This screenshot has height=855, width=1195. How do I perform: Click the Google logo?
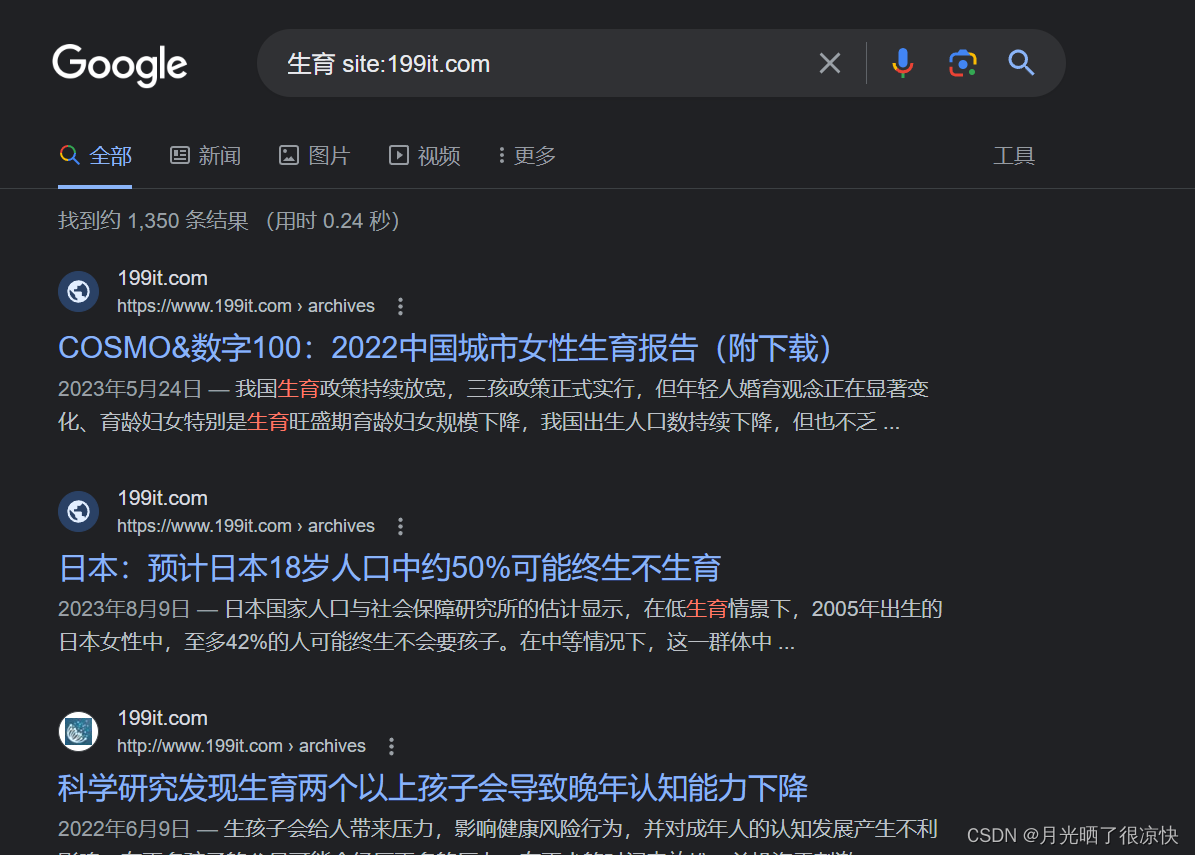point(120,65)
